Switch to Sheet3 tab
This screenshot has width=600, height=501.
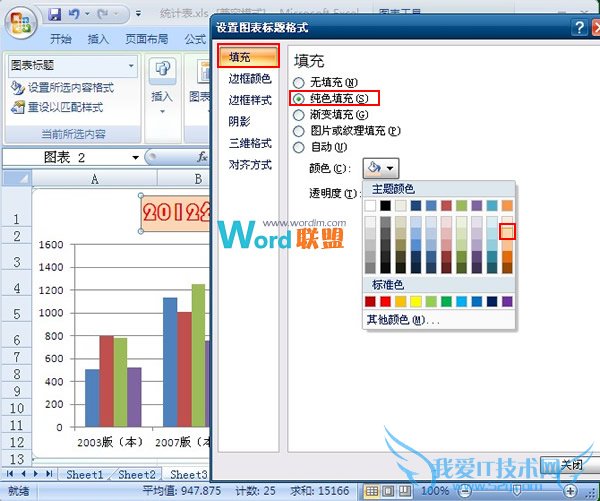tap(188, 475)
